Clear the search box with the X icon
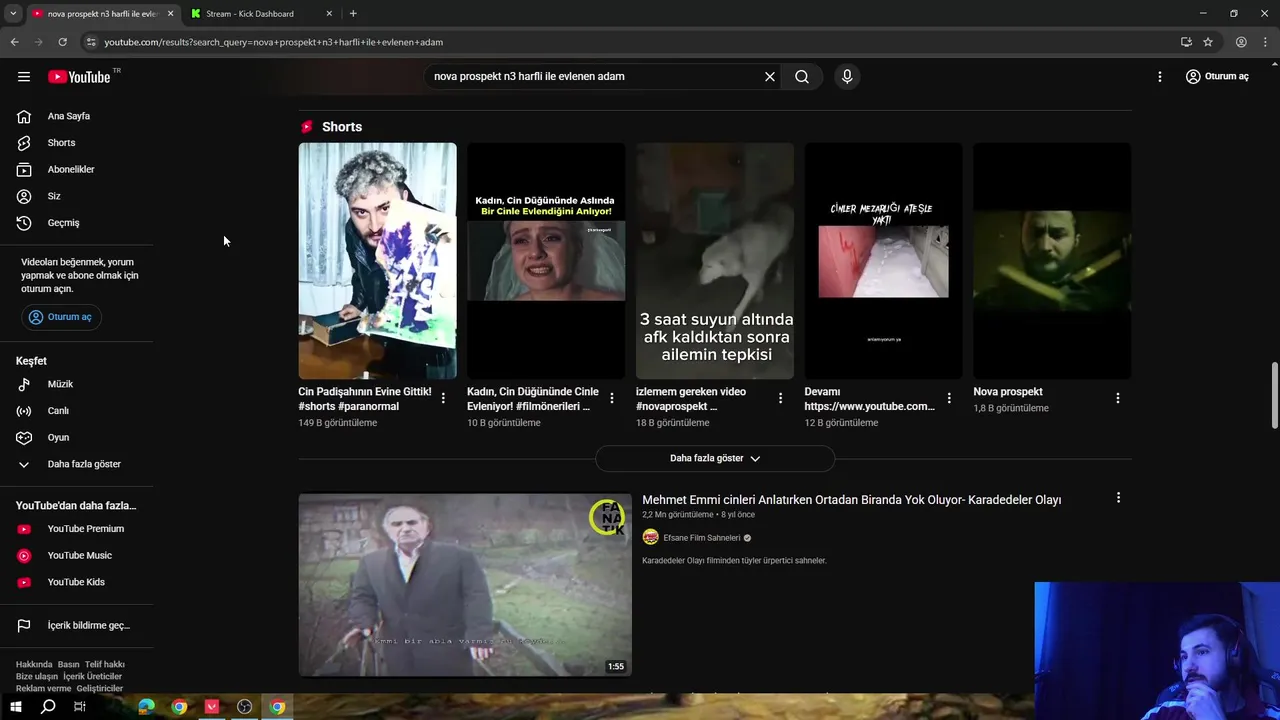 pyautogui.click(x=770, y=76)
